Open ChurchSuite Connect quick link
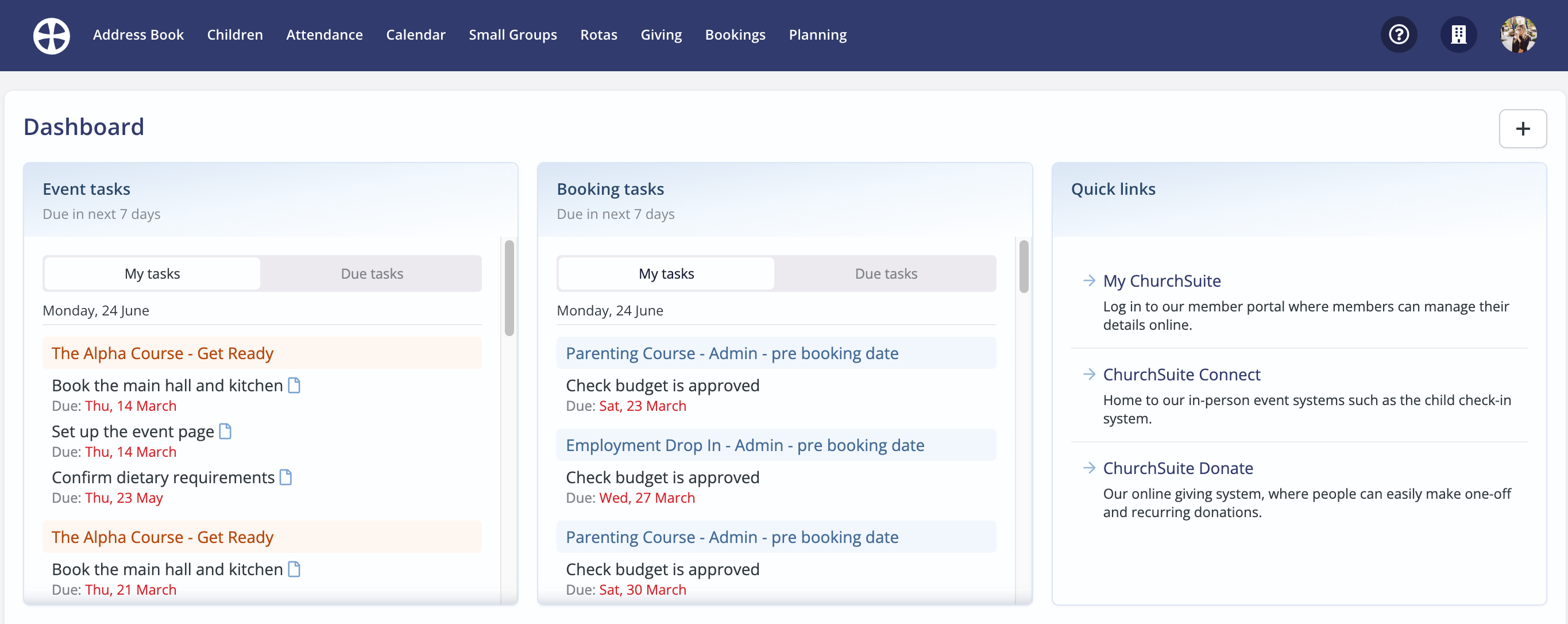Screen dimensions: 1568x624 1181,375
